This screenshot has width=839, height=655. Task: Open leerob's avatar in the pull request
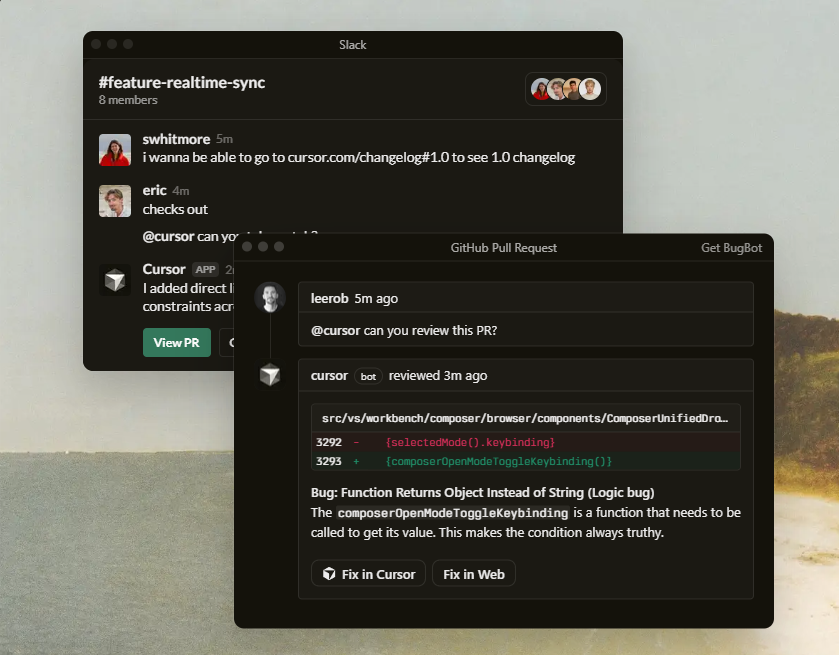[x=270, y=298]
